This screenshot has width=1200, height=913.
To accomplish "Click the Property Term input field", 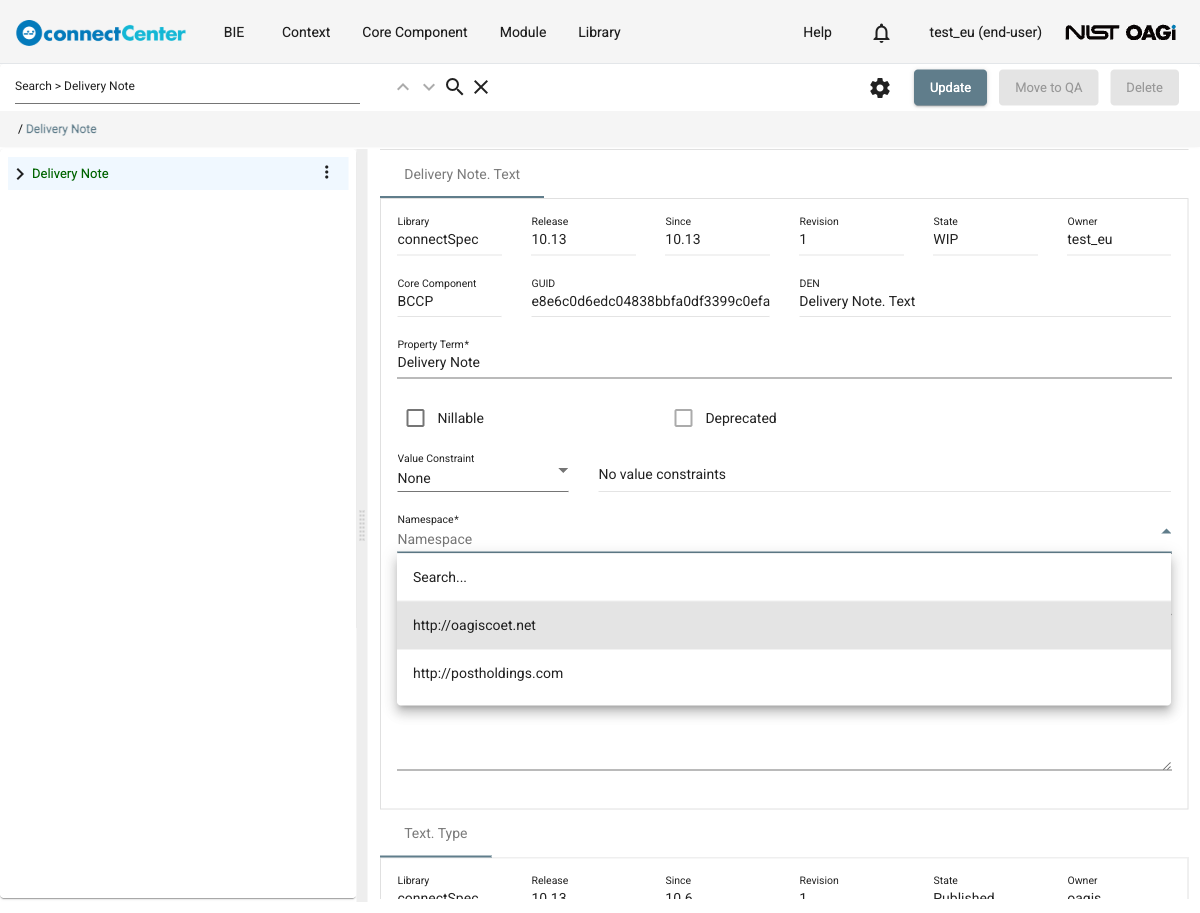I will [x=784, y=362].
